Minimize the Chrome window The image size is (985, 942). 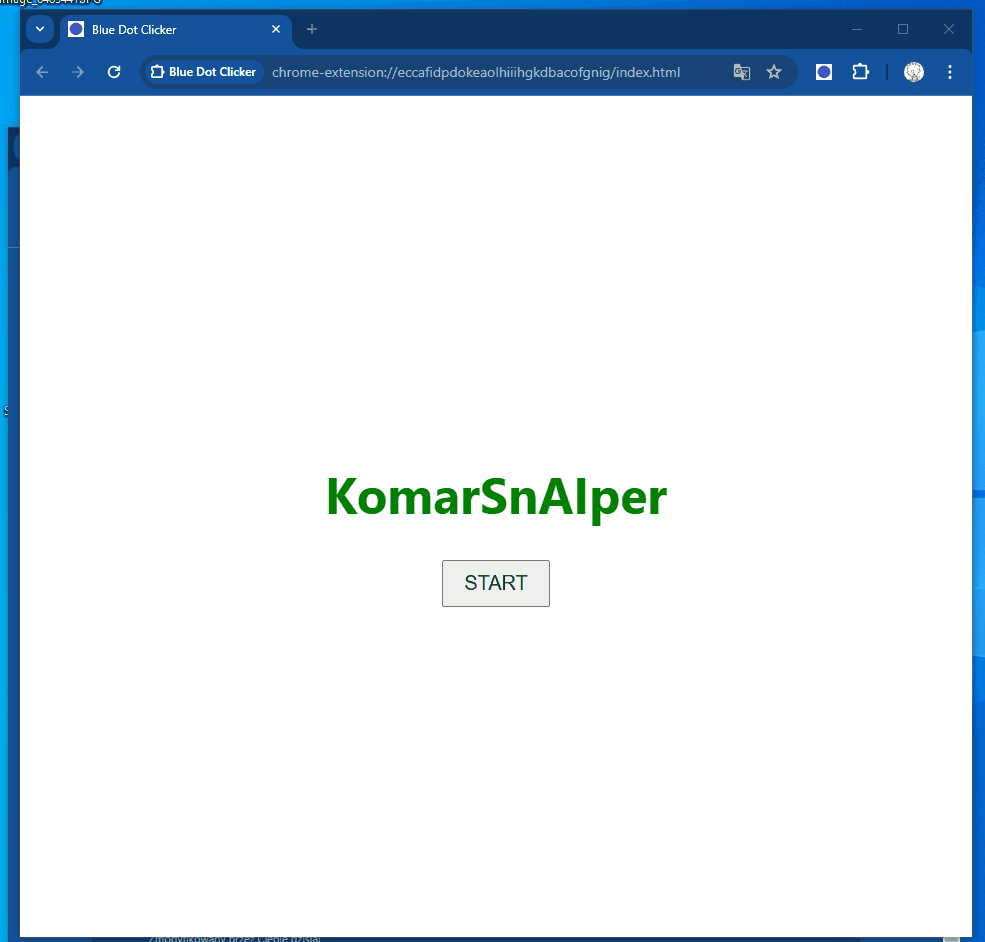856,29
